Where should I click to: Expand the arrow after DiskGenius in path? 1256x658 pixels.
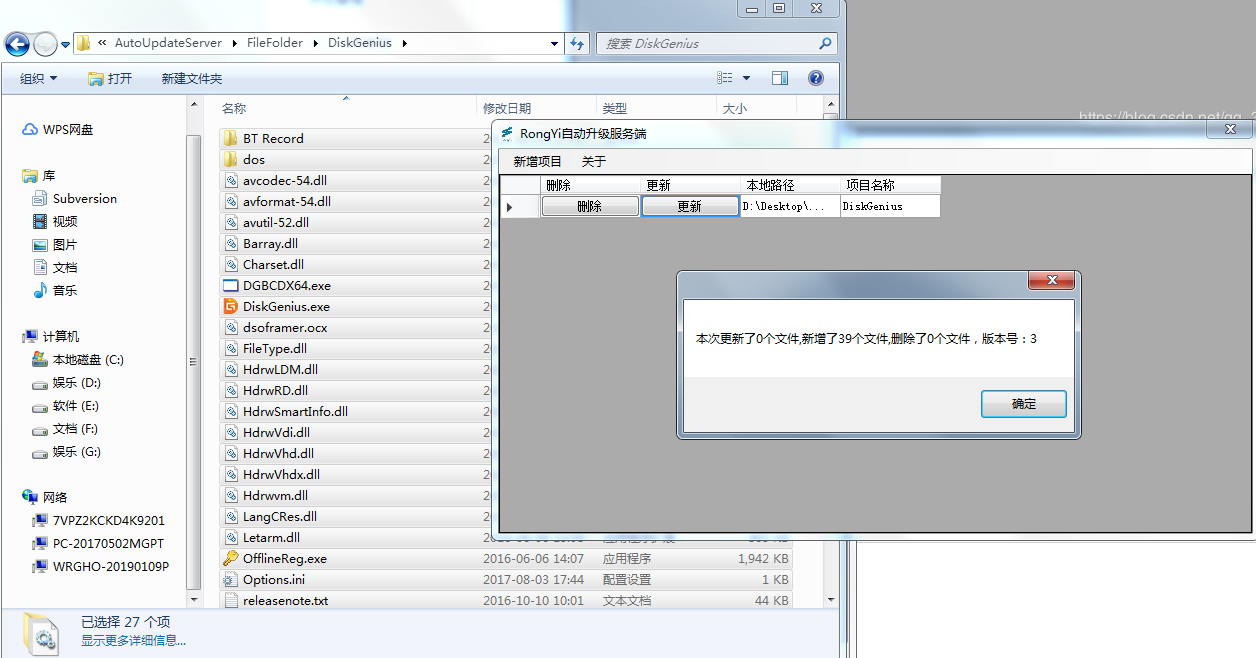pyautogui.click(x=407, y=43)
